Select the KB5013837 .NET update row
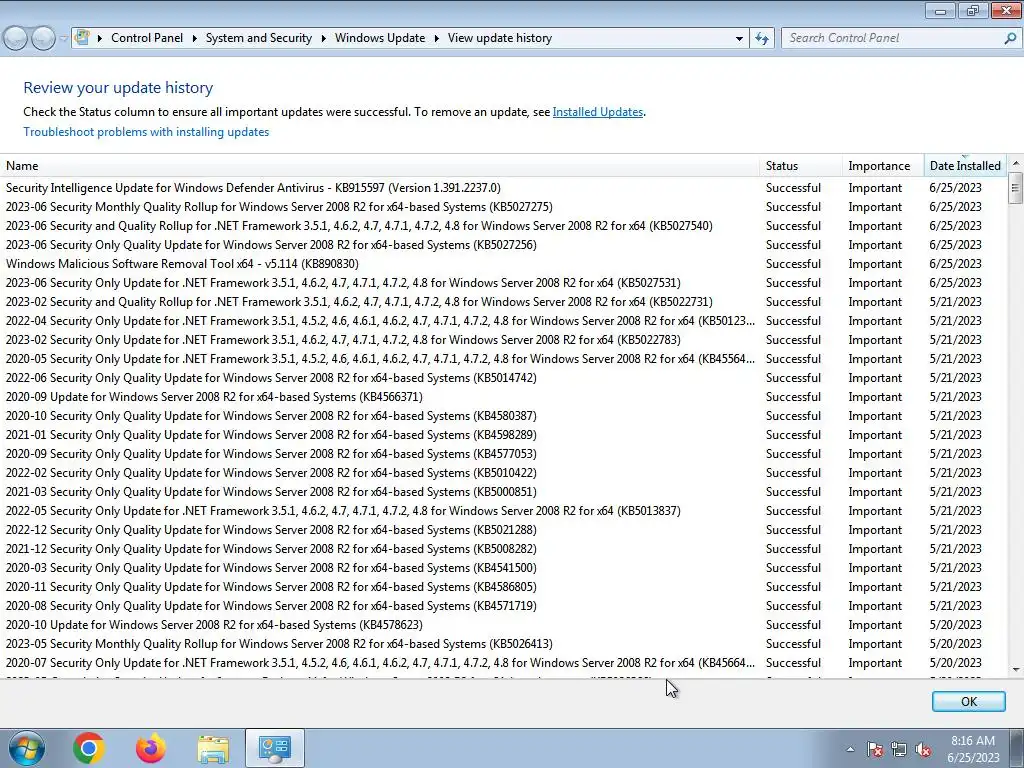This screenshot has width=1024, height=768. click(x=503, y=511)
